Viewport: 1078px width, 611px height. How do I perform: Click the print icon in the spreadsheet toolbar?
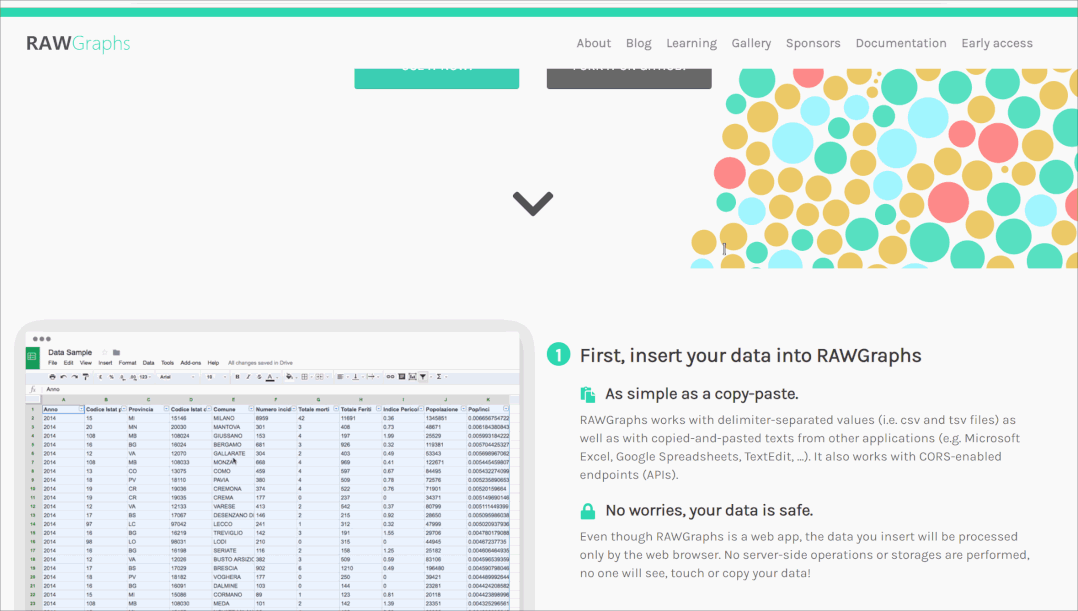52,377
